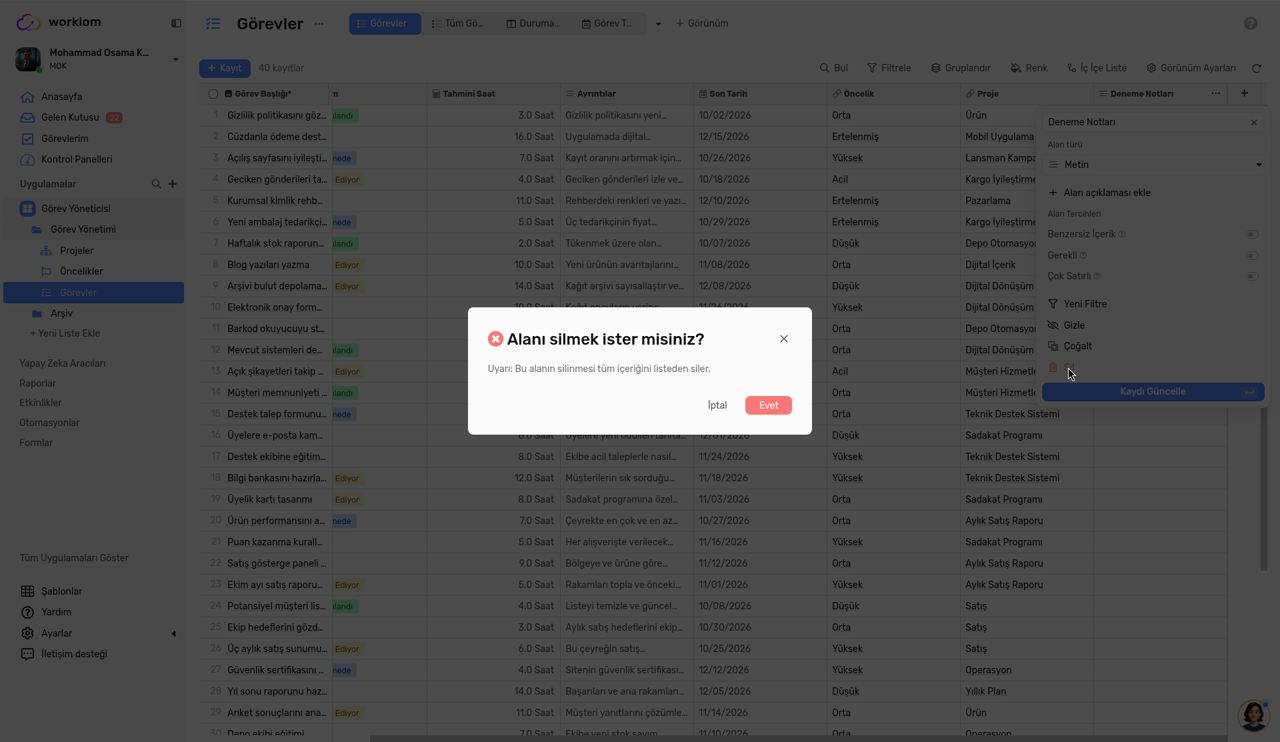The image size is (1280, 742).
Task: Open the Ayarlar gear icon
Action: tap(27, 634)
